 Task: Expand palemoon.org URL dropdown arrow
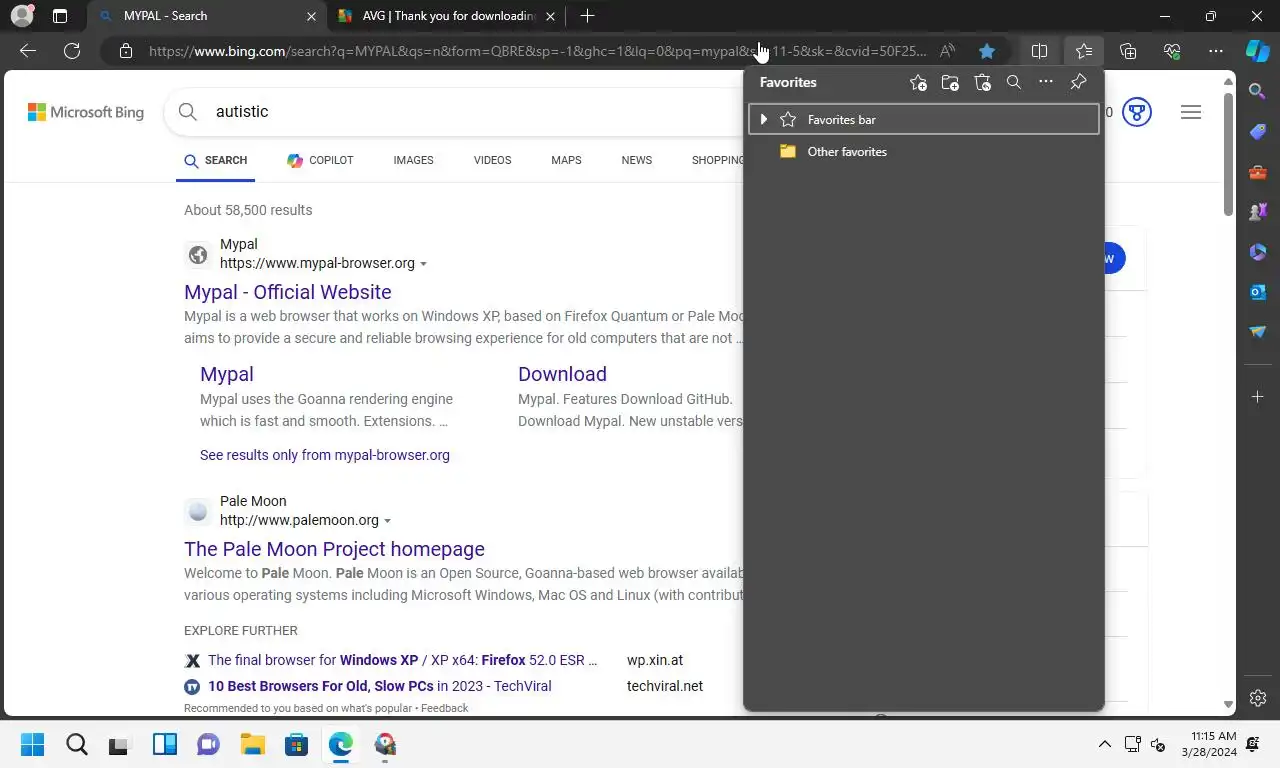tap(388, 521)
